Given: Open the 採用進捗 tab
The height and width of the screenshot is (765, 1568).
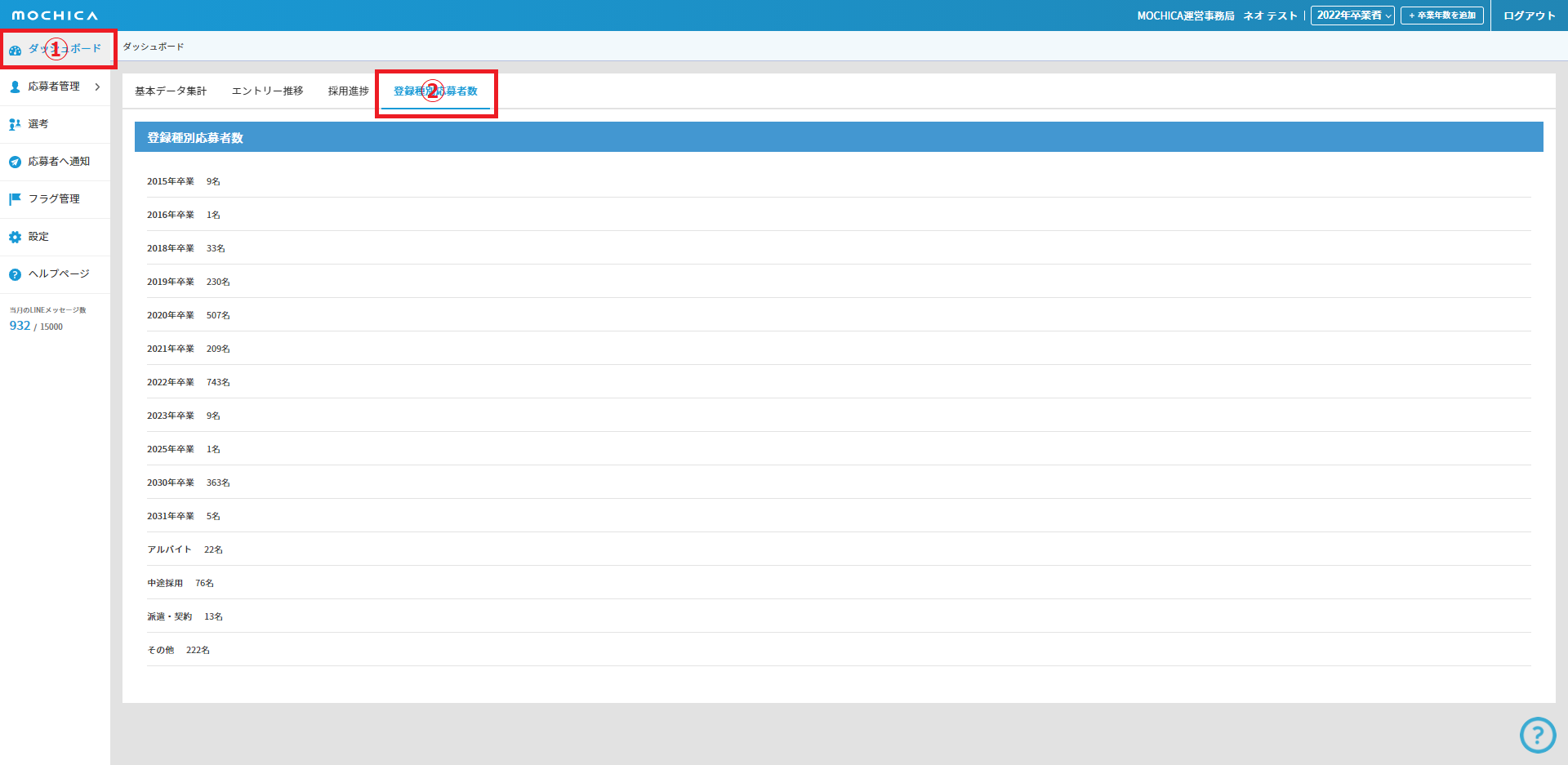Looking at the screenshot, I should click(348, 91).
